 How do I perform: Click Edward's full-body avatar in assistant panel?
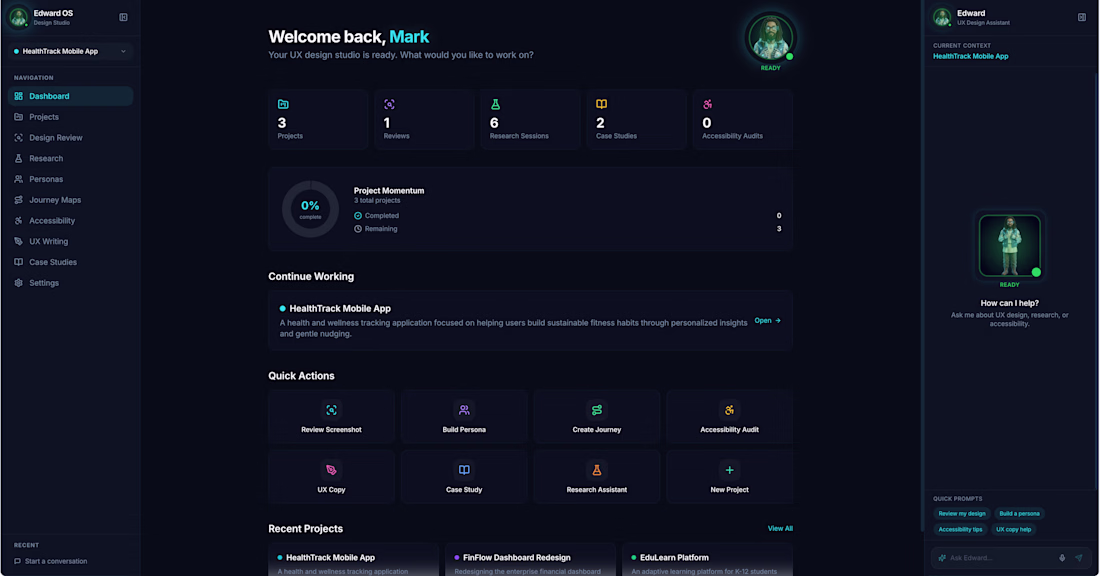[1010, 246]
